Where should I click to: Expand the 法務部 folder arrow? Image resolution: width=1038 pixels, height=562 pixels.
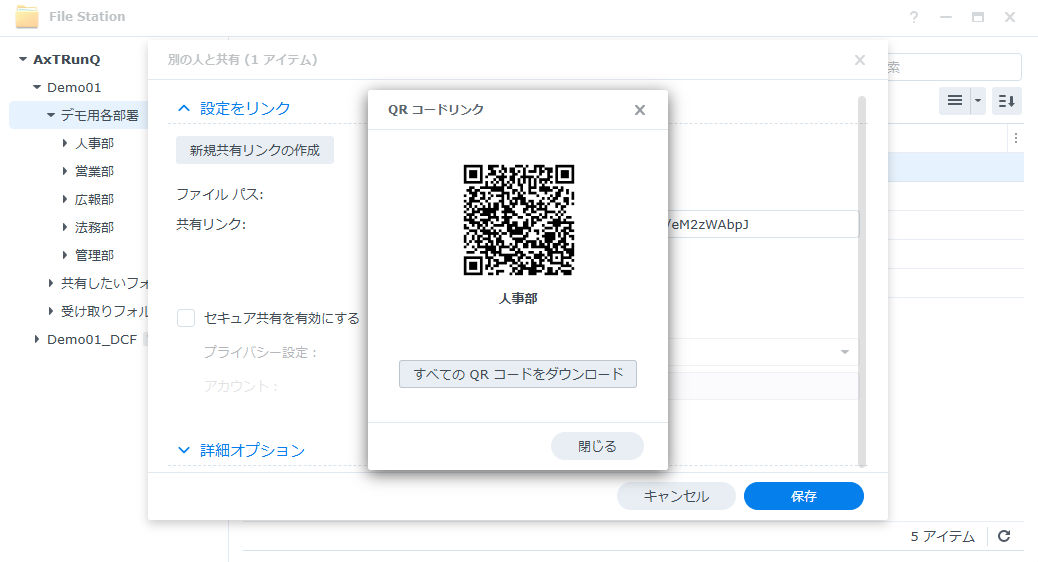point(65,227)
